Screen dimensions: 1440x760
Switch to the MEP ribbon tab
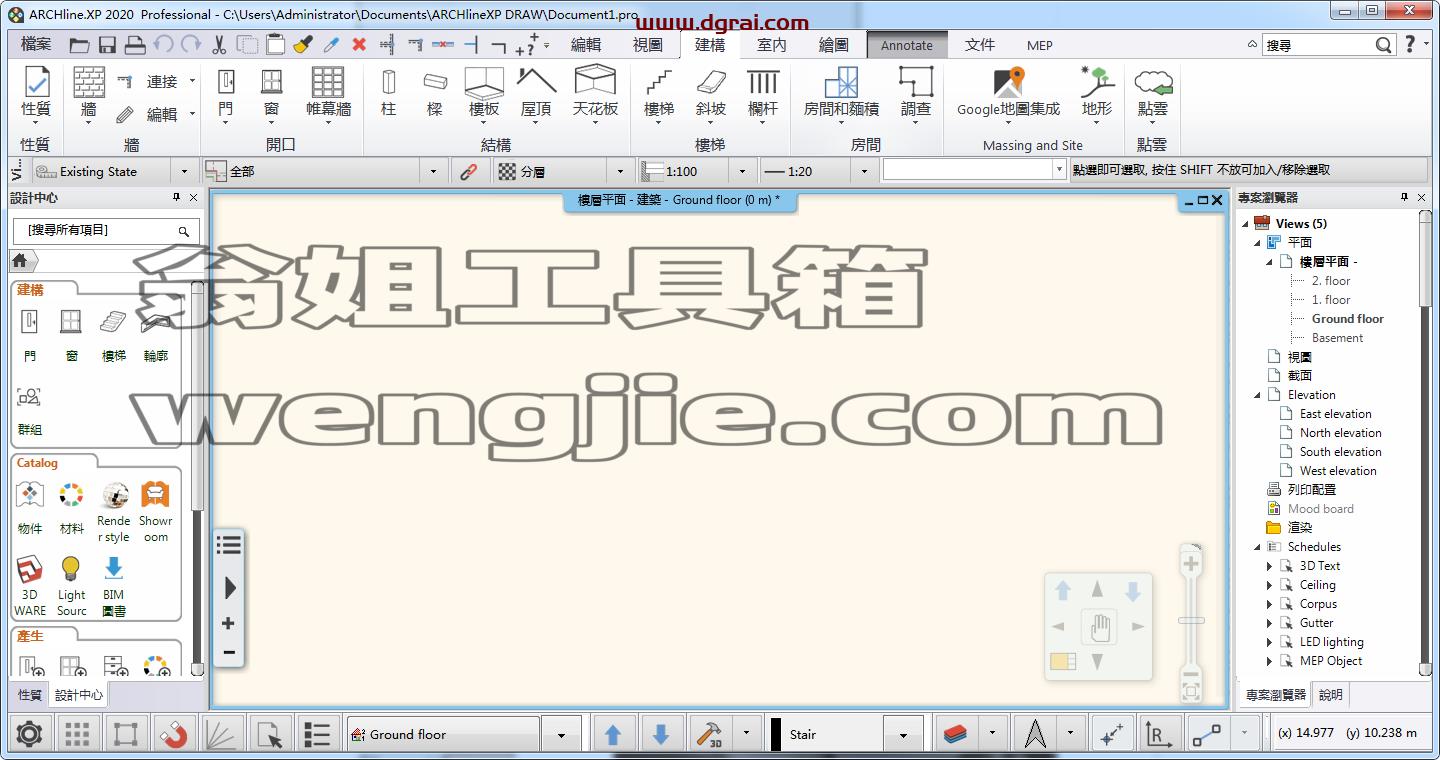click(1040, 45)
